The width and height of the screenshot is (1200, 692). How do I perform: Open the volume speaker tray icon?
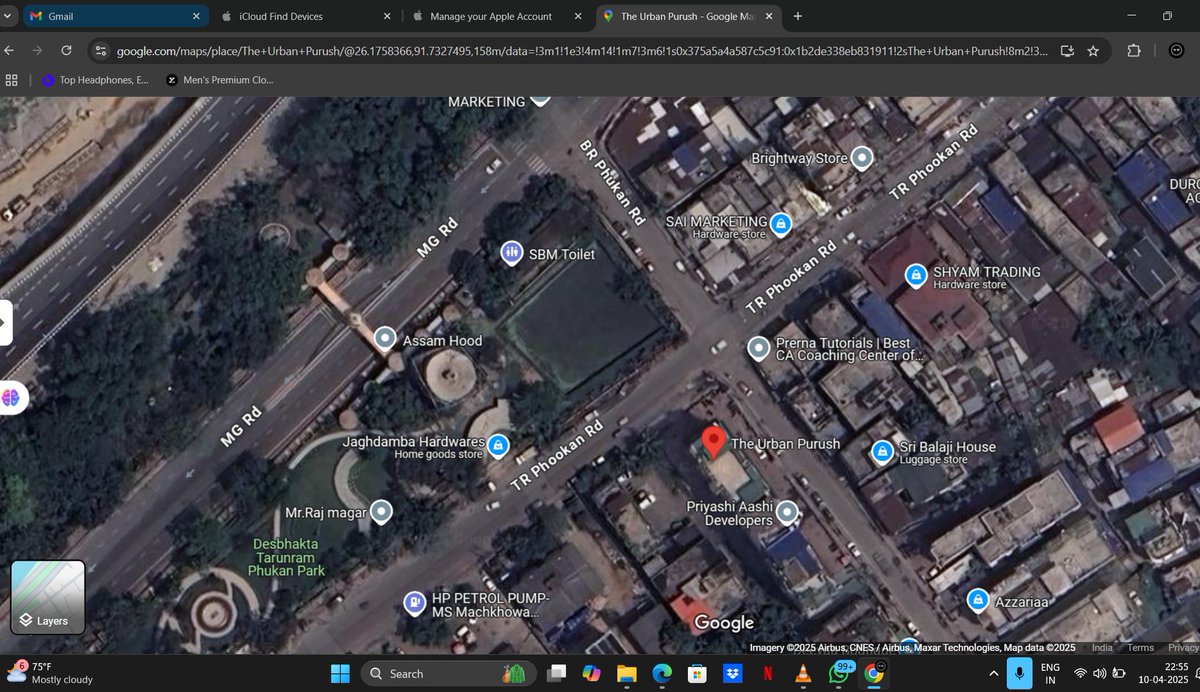[1099, 673]
